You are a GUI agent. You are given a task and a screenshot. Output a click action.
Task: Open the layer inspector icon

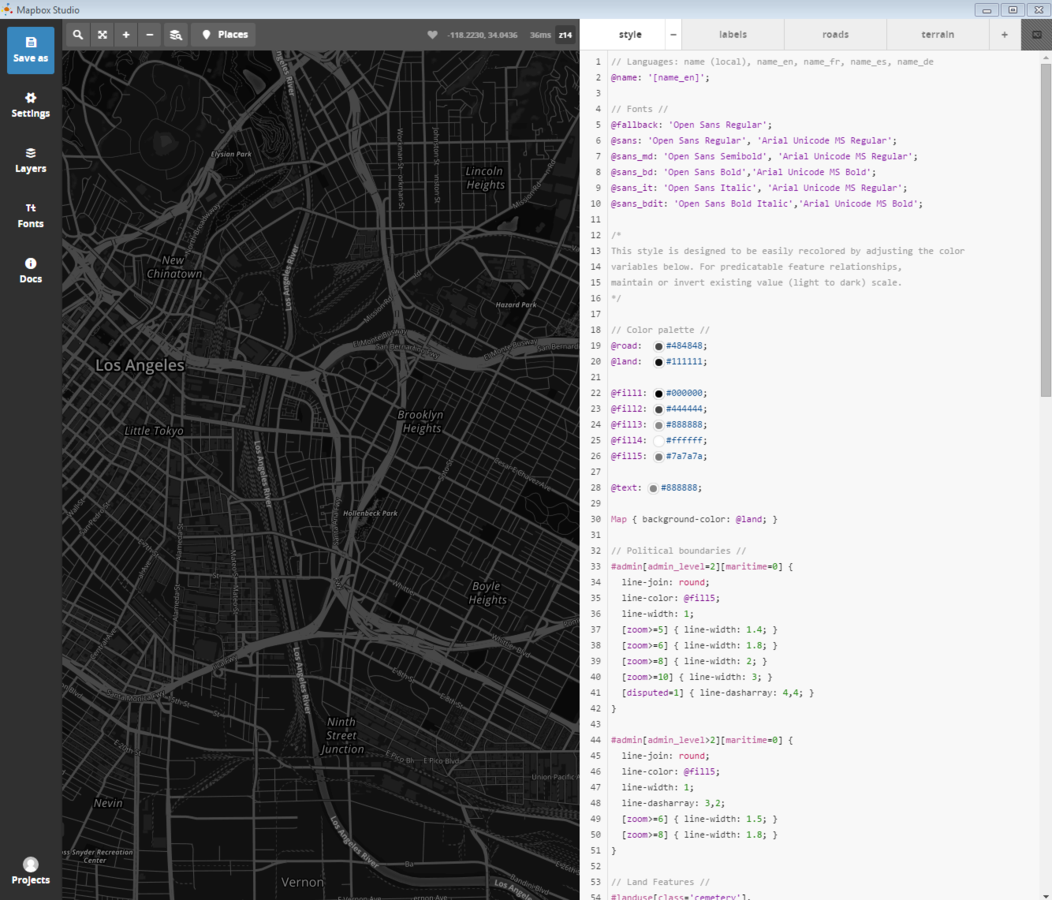[x=175, y=35]
